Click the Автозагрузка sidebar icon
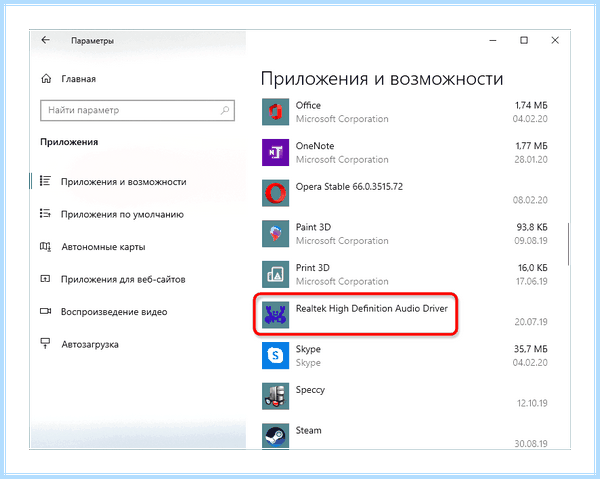Viewport: 600px width, 479px height. (x=45, y=343)
